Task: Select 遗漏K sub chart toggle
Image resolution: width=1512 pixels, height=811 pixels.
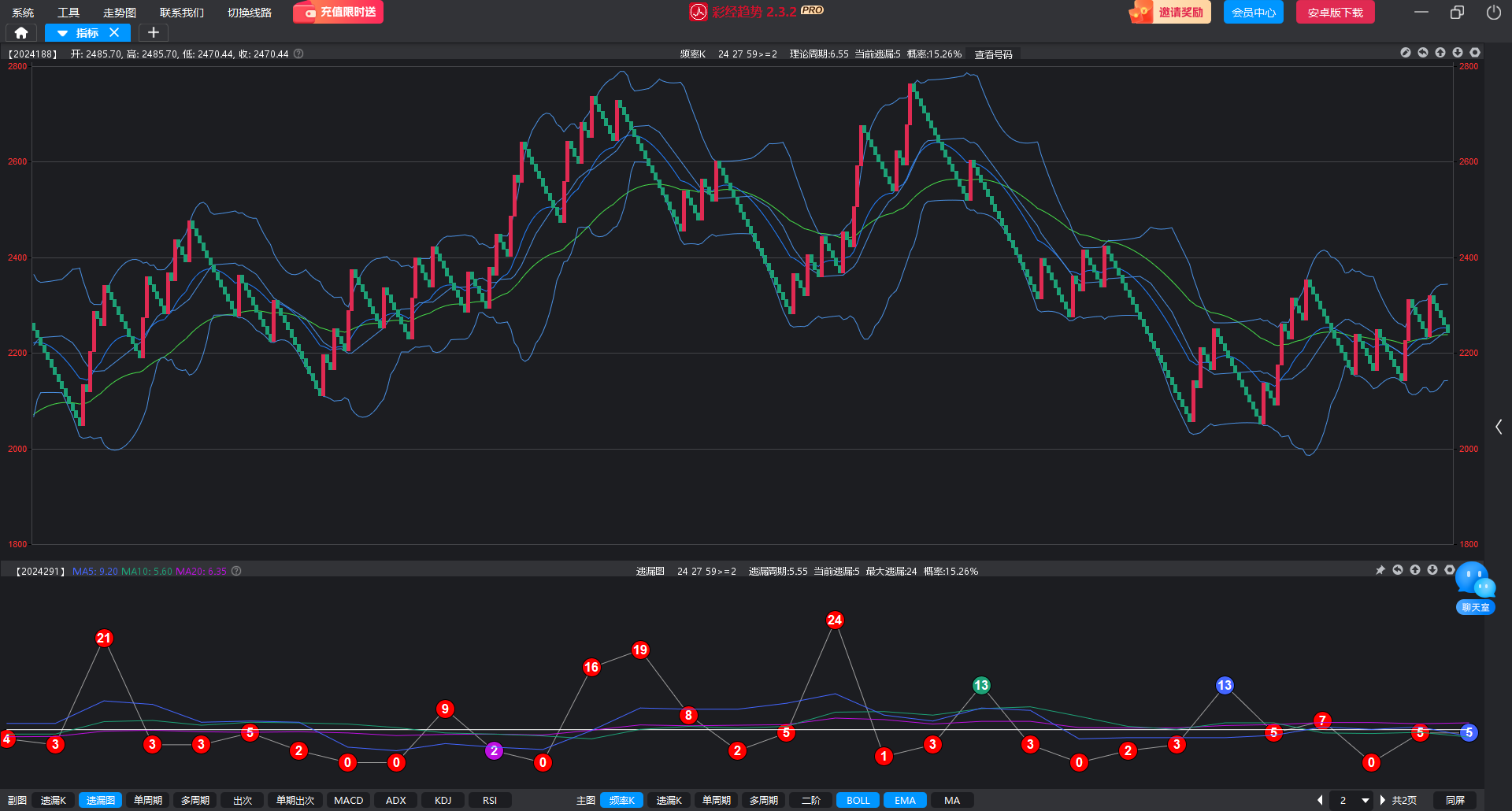Action: tap(54, 800)
